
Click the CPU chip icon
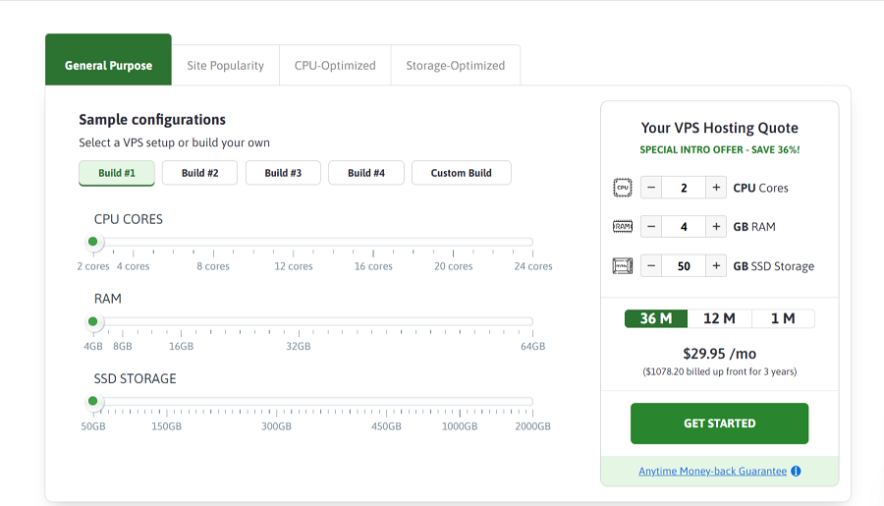tap(622, 188)
